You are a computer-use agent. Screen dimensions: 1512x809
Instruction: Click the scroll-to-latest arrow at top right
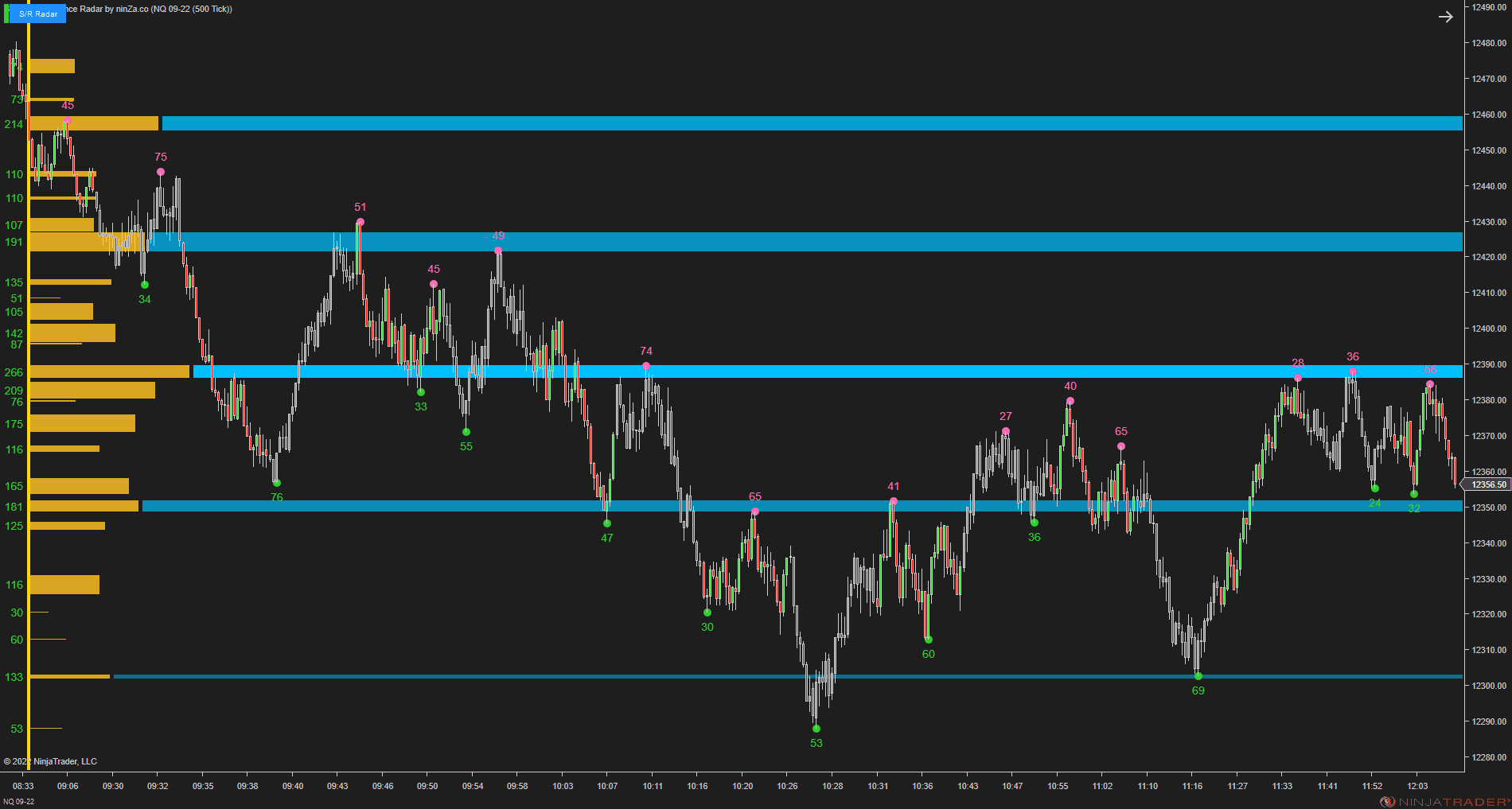click(1446, 17)
